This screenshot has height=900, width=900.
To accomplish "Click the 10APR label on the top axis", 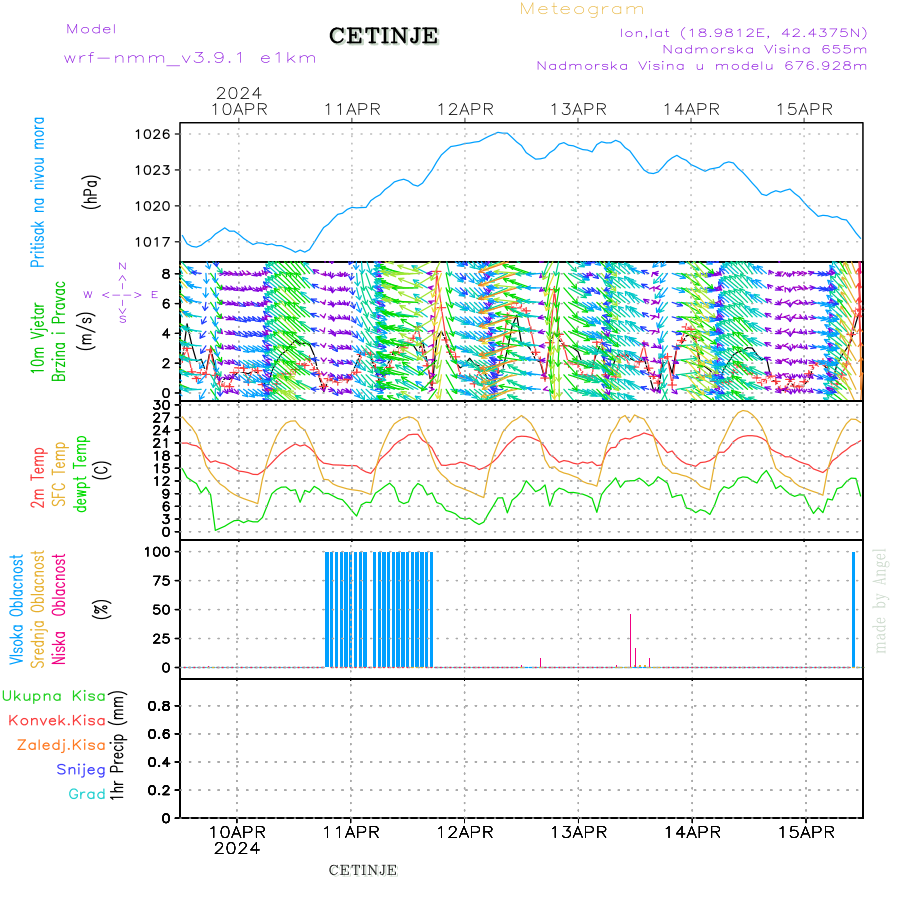I will pos(239,109).
